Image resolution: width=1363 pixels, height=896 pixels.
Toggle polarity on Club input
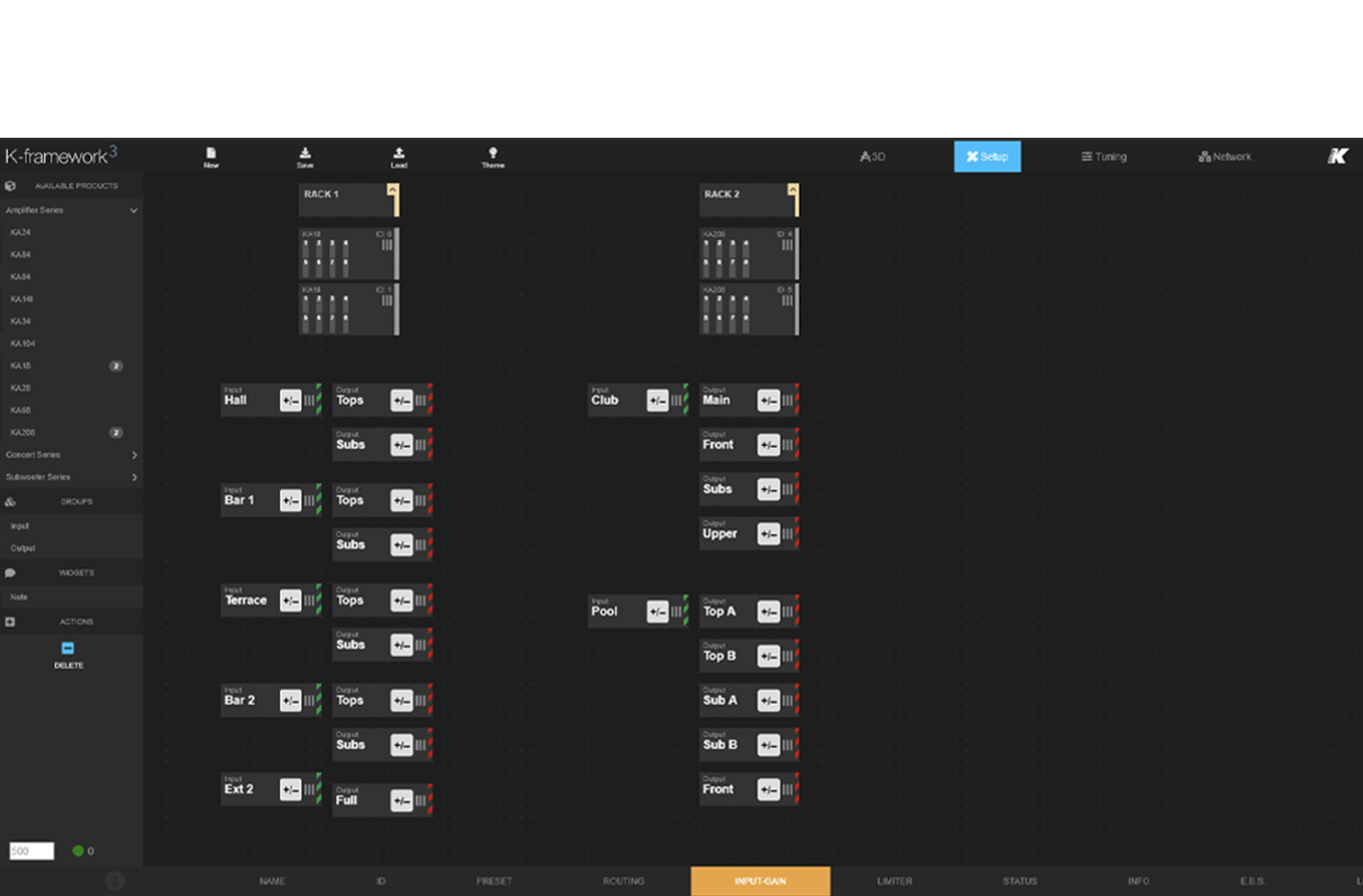click(x=658, y=401)
